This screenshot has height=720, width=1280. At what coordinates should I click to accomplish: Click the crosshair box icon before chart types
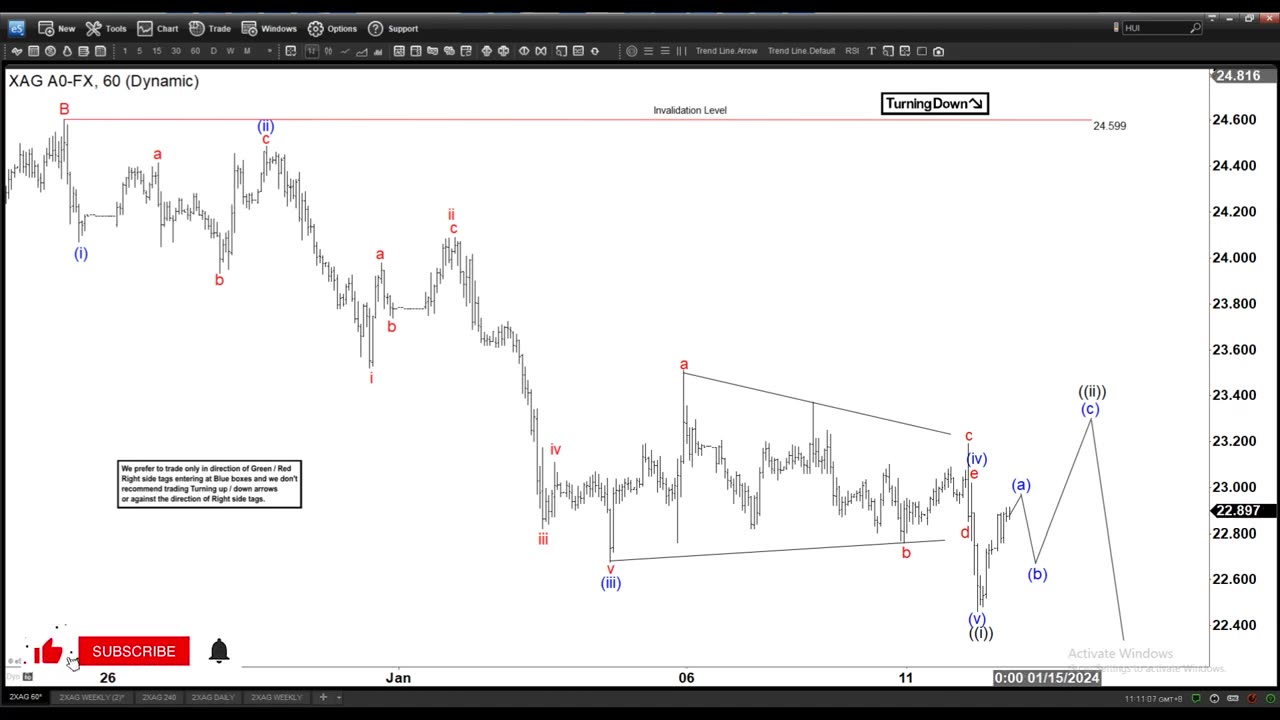coord(291,51)
